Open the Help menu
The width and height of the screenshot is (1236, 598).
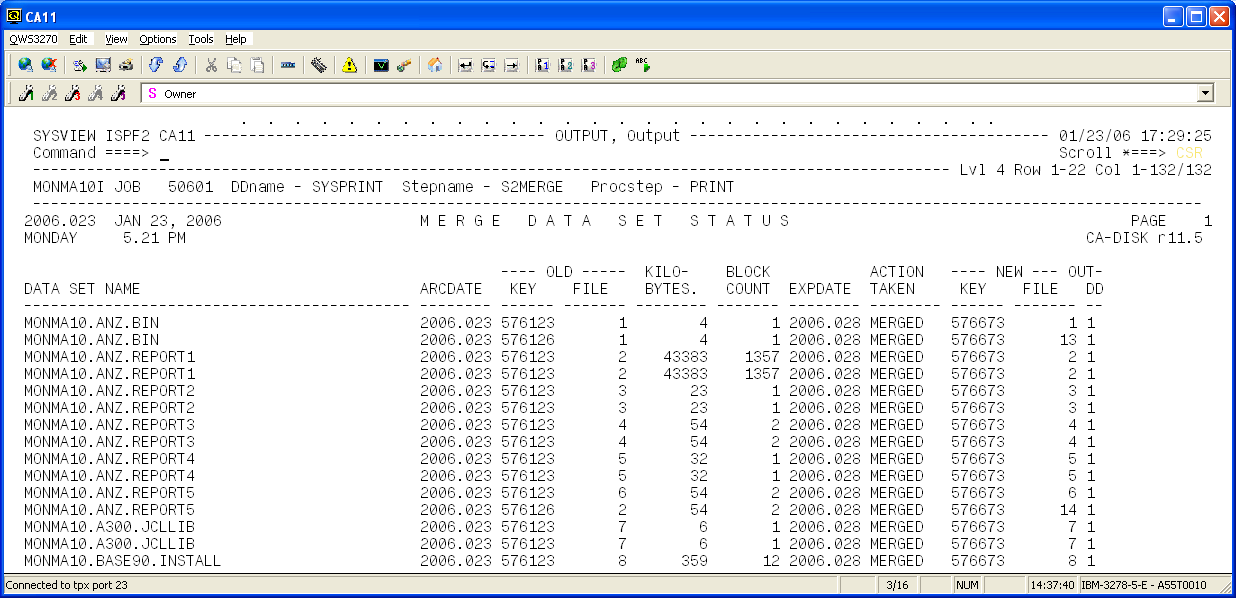pyautogui.click(x=236, y=39)
